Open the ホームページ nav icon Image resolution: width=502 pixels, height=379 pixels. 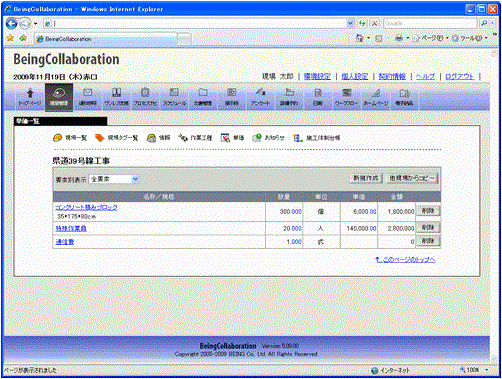[x=376, y=97]
